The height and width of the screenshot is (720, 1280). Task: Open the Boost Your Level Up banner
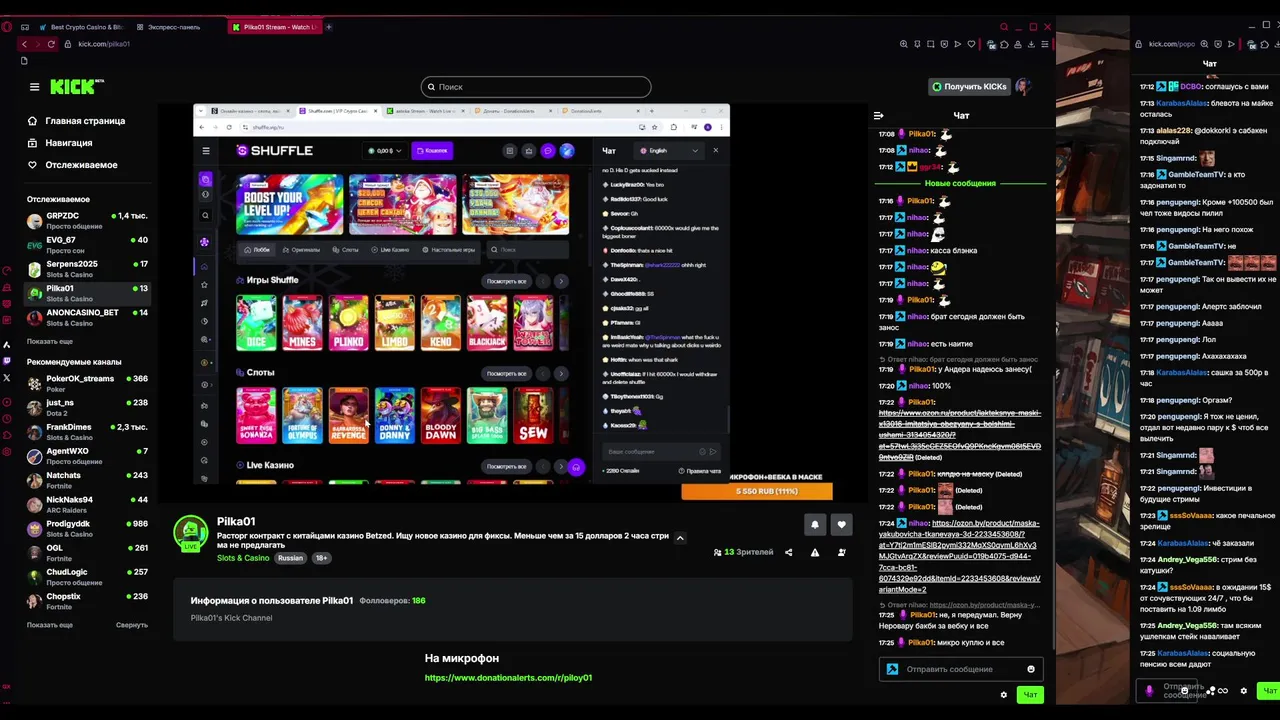(289, 204)
